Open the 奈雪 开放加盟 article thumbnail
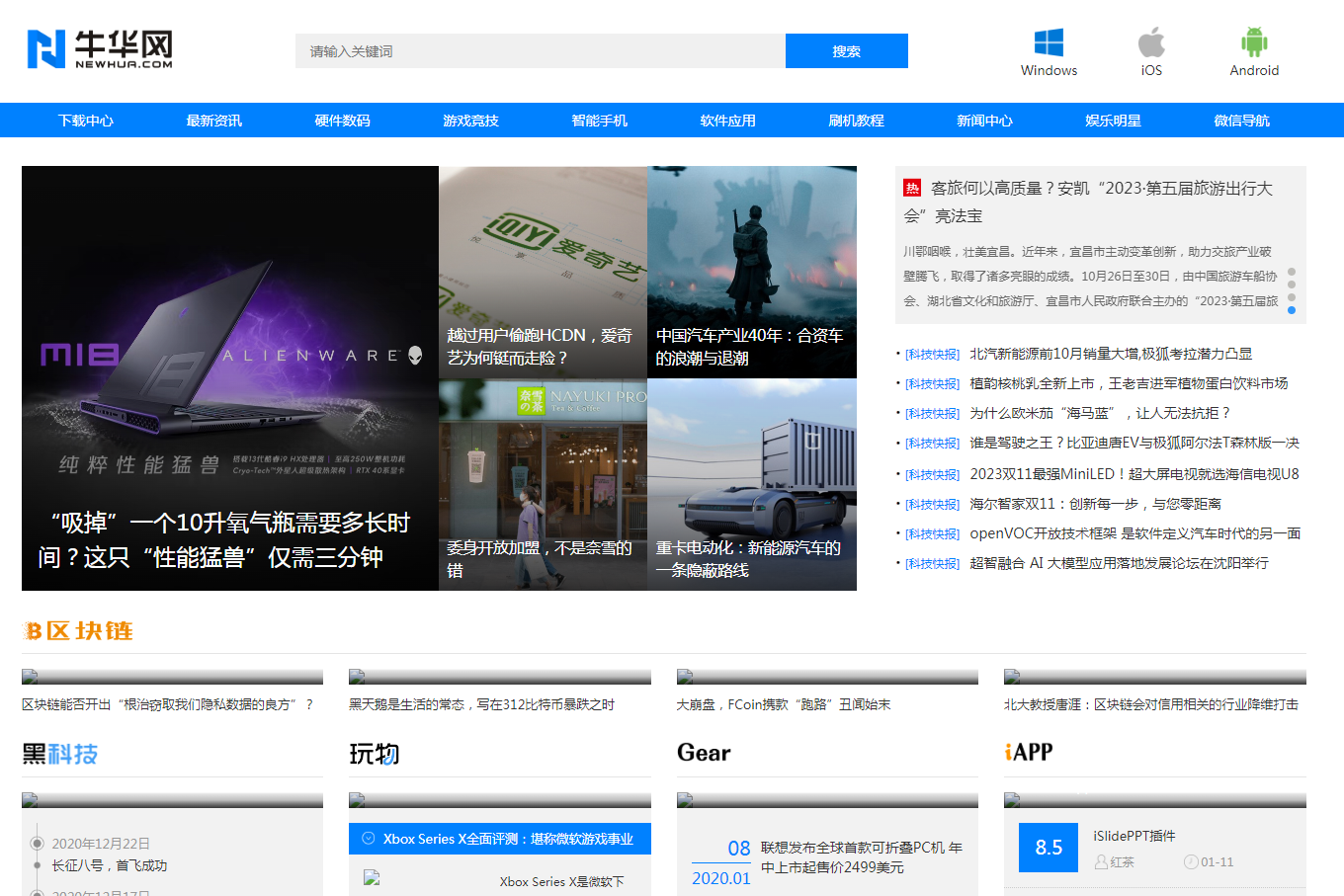1344x896 pixels. [543, 484]
